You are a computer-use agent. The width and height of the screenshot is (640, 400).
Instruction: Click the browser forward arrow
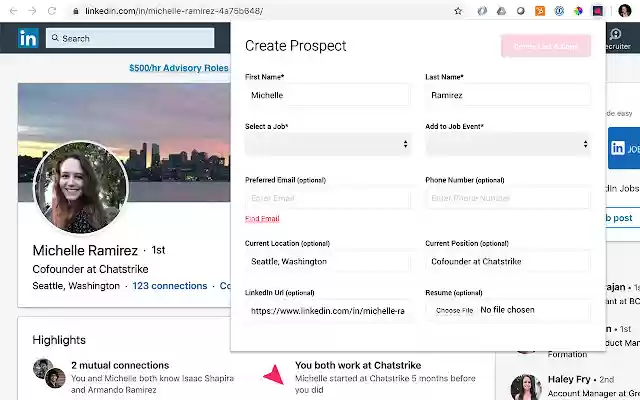[x=33, y=11]
